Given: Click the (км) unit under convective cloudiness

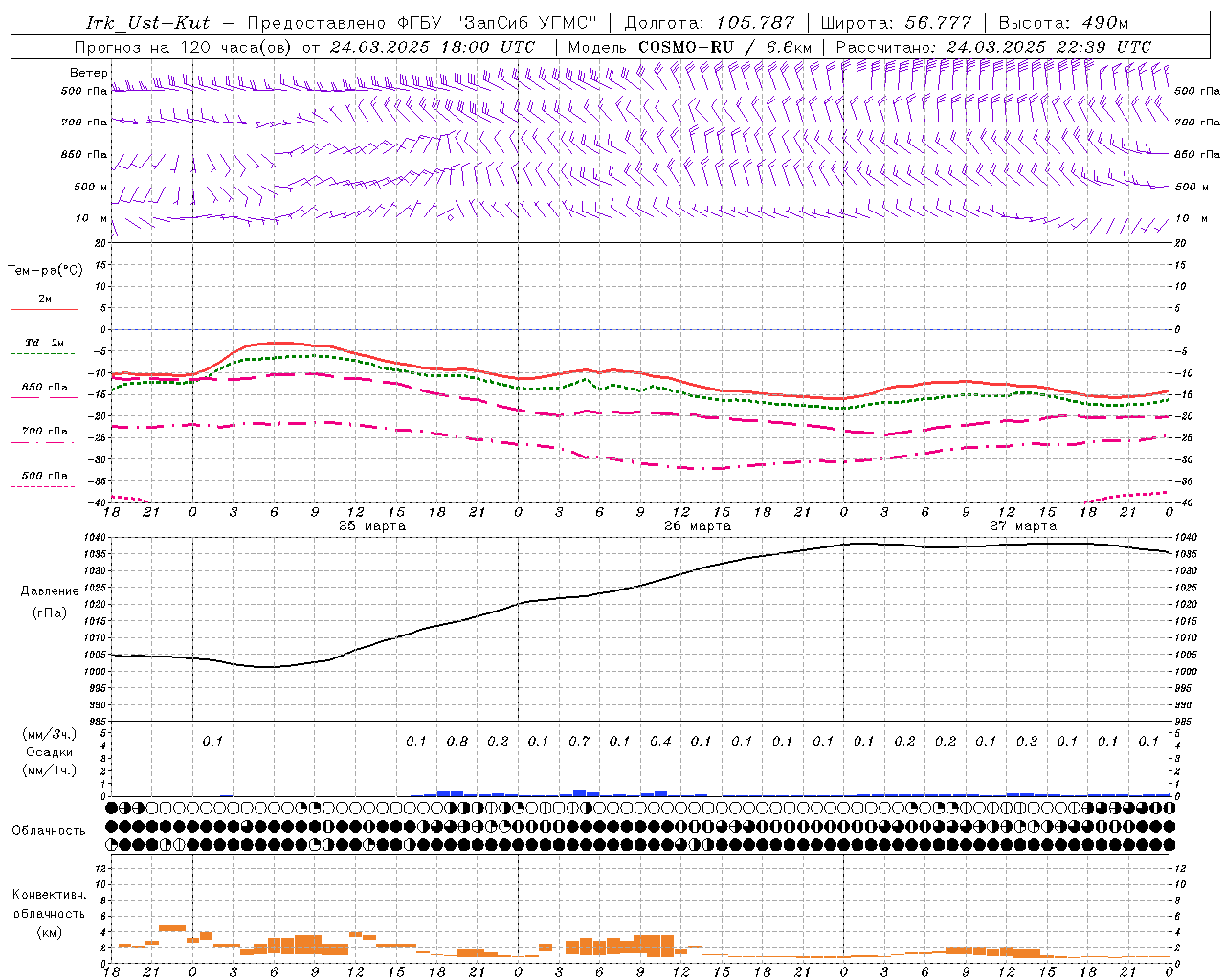Looking at the screenshot, I should [x=49, y=931].
